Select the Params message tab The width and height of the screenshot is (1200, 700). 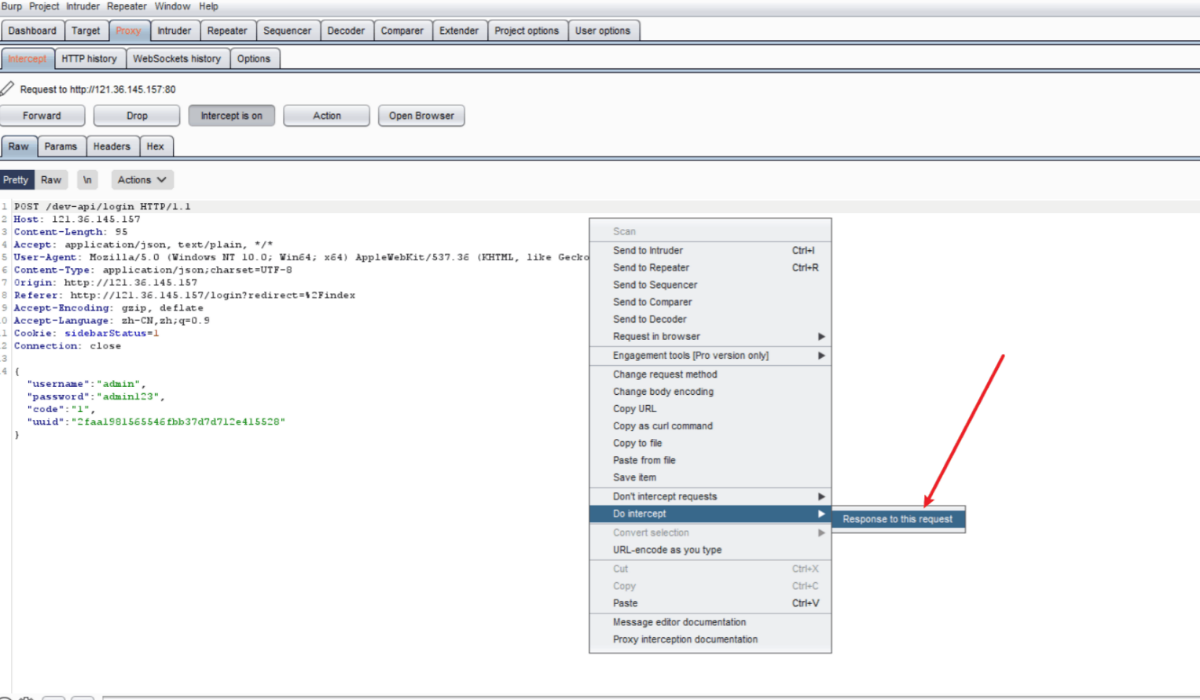click(x=61, y=147)
